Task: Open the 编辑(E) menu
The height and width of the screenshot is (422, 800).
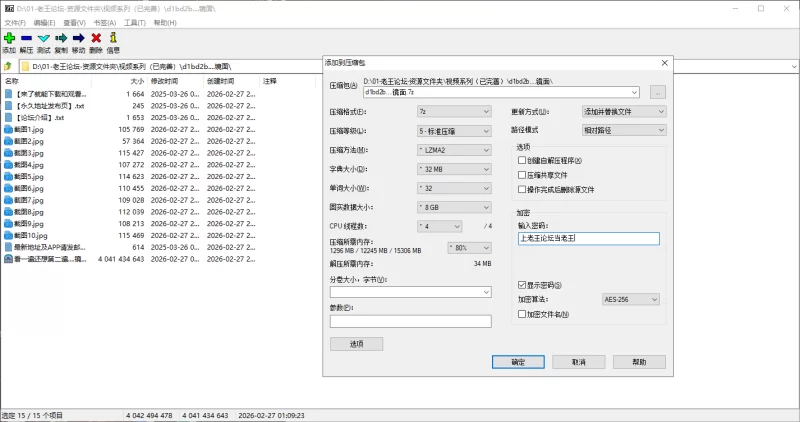Action: point(44,23)
